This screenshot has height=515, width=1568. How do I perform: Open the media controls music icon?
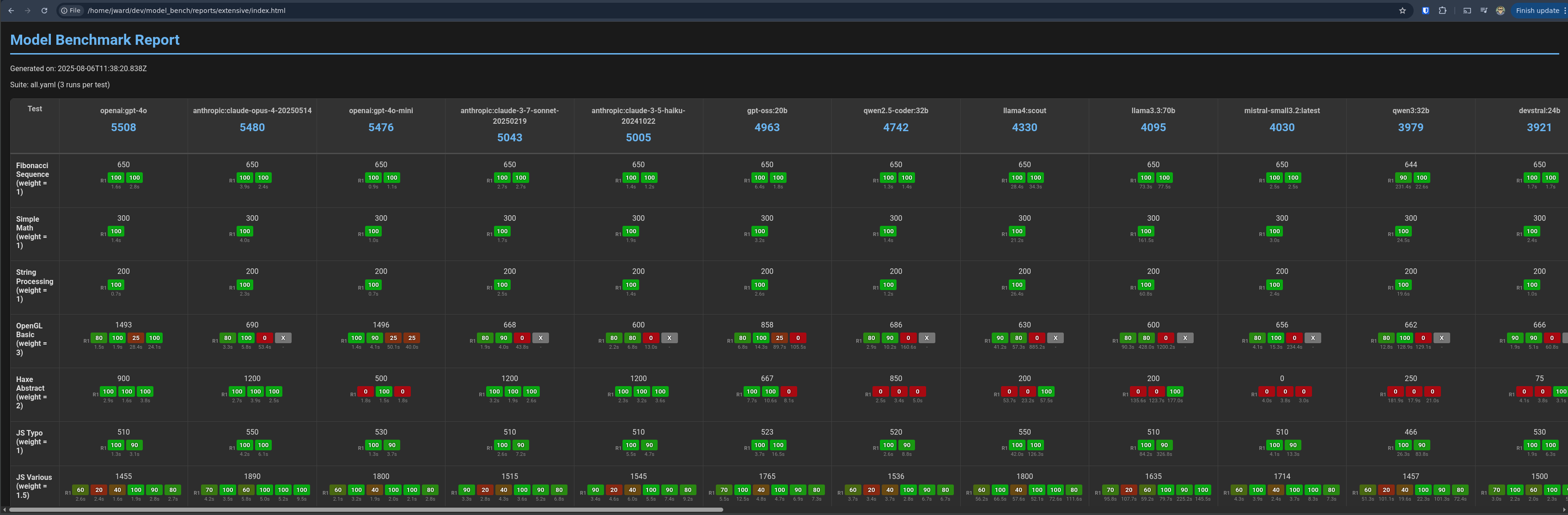tap(1484, 10)
